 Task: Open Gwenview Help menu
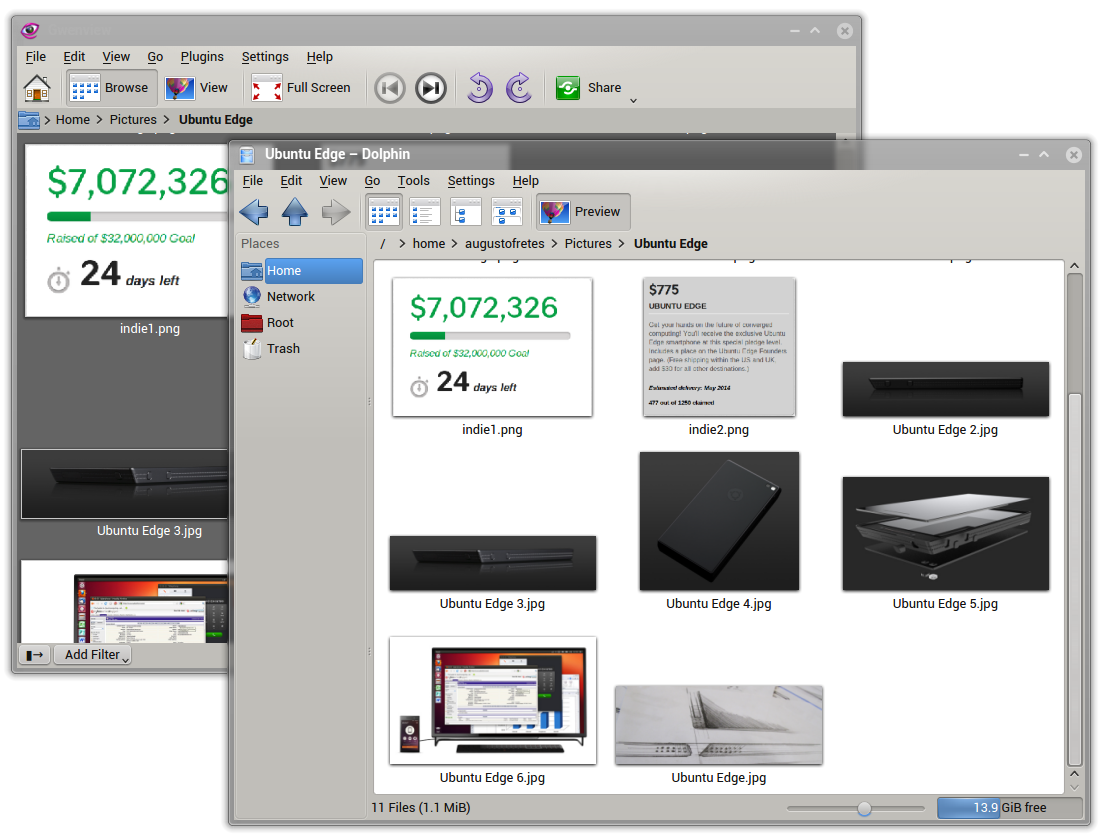pos(319,57)
